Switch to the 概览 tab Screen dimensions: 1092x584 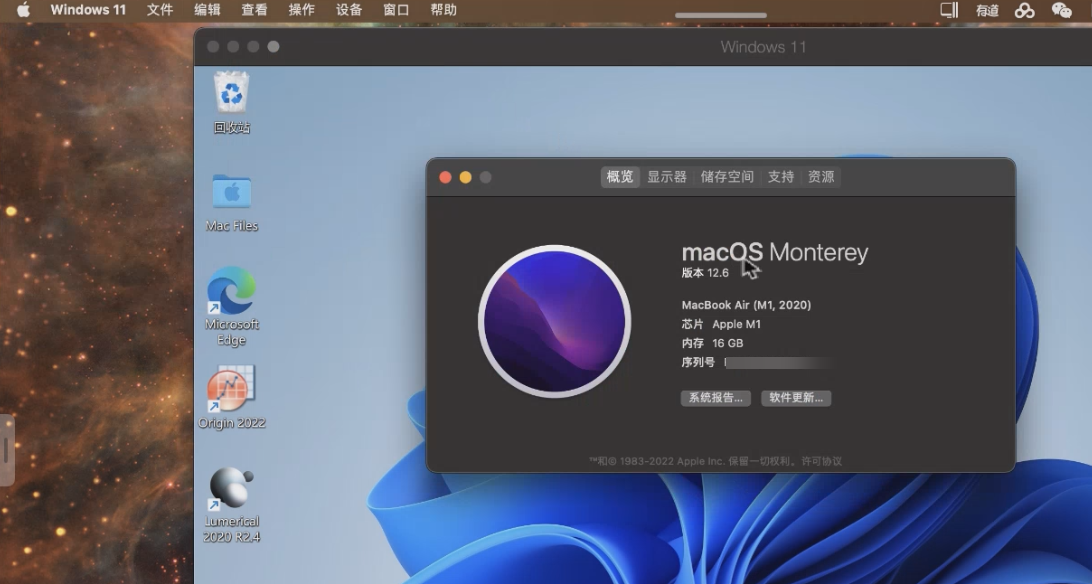click(x=619, y=177)
